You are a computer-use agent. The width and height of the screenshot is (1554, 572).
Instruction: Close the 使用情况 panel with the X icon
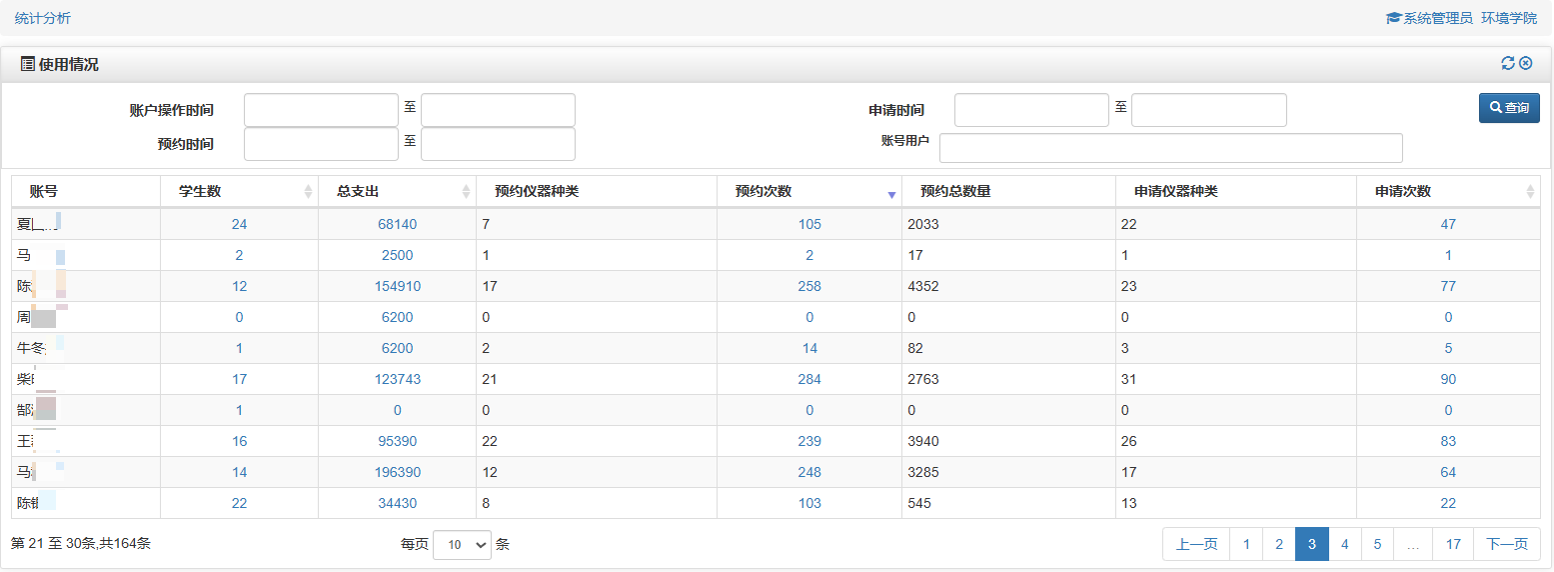point(1526,64)
